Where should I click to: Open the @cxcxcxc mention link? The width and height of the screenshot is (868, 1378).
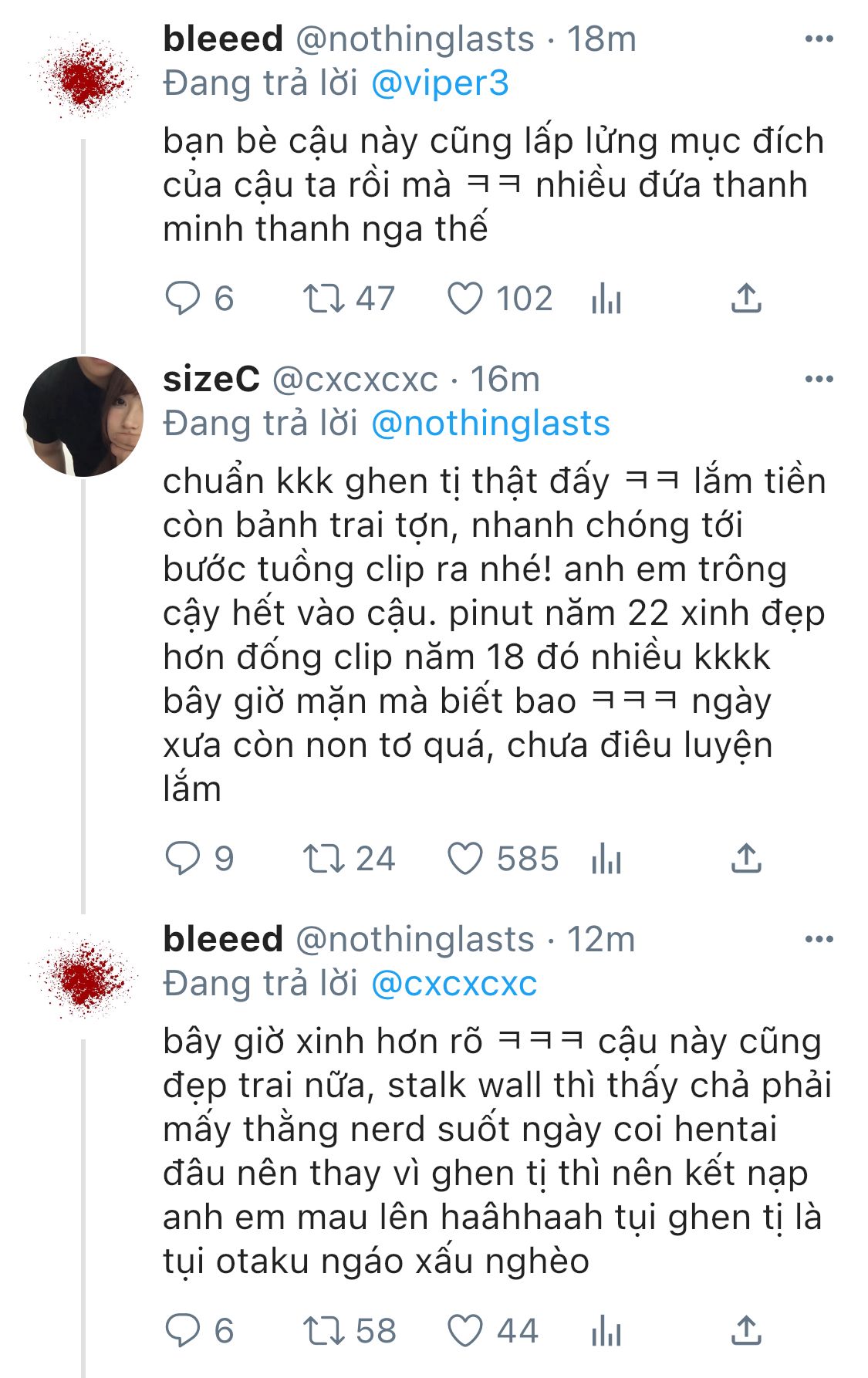tap(454, 984)
